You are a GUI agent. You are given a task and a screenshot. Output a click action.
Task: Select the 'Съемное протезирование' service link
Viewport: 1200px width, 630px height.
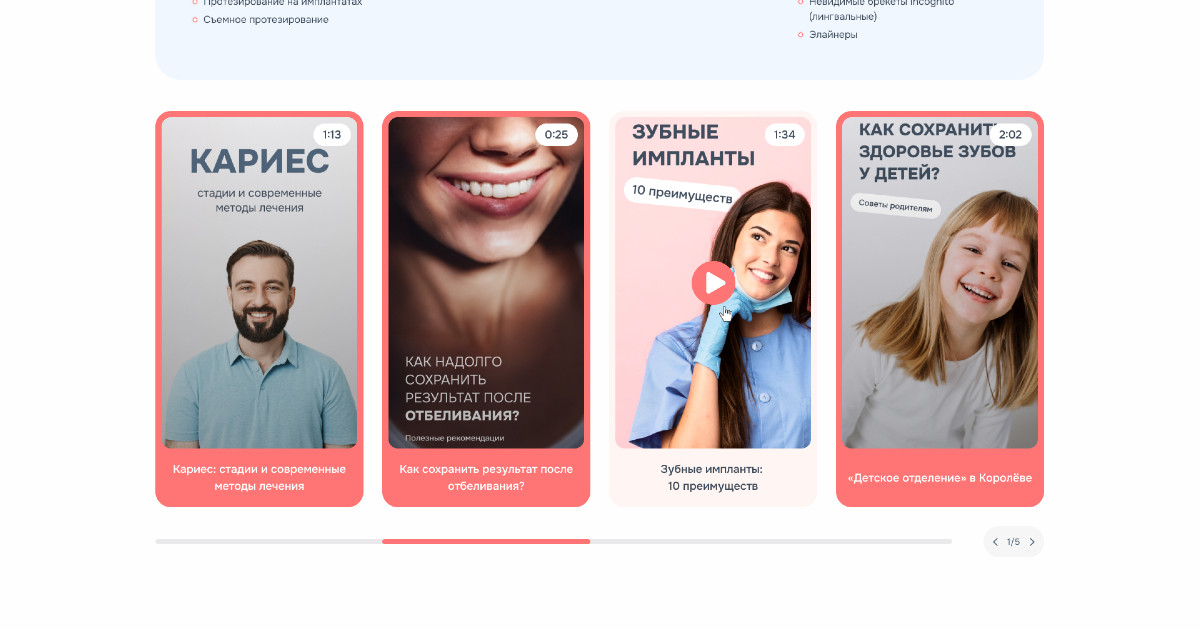pyautogui.click(x=266, y=19)
